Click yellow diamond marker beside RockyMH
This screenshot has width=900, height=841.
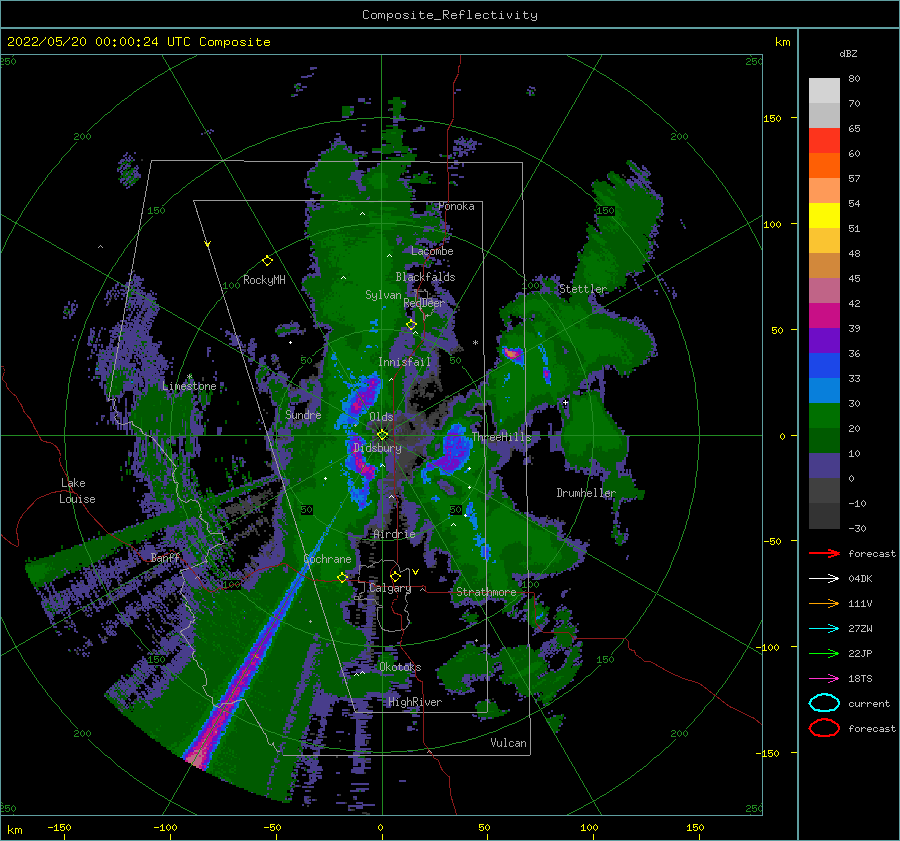(267, 261)
